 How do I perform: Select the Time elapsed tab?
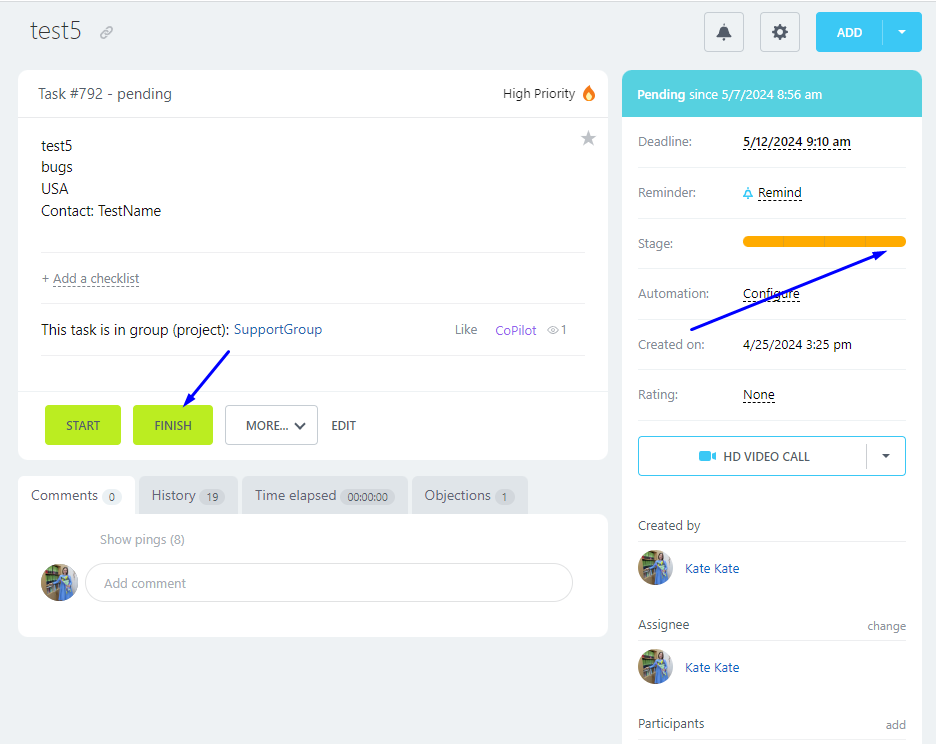click(x=324, y=495)
